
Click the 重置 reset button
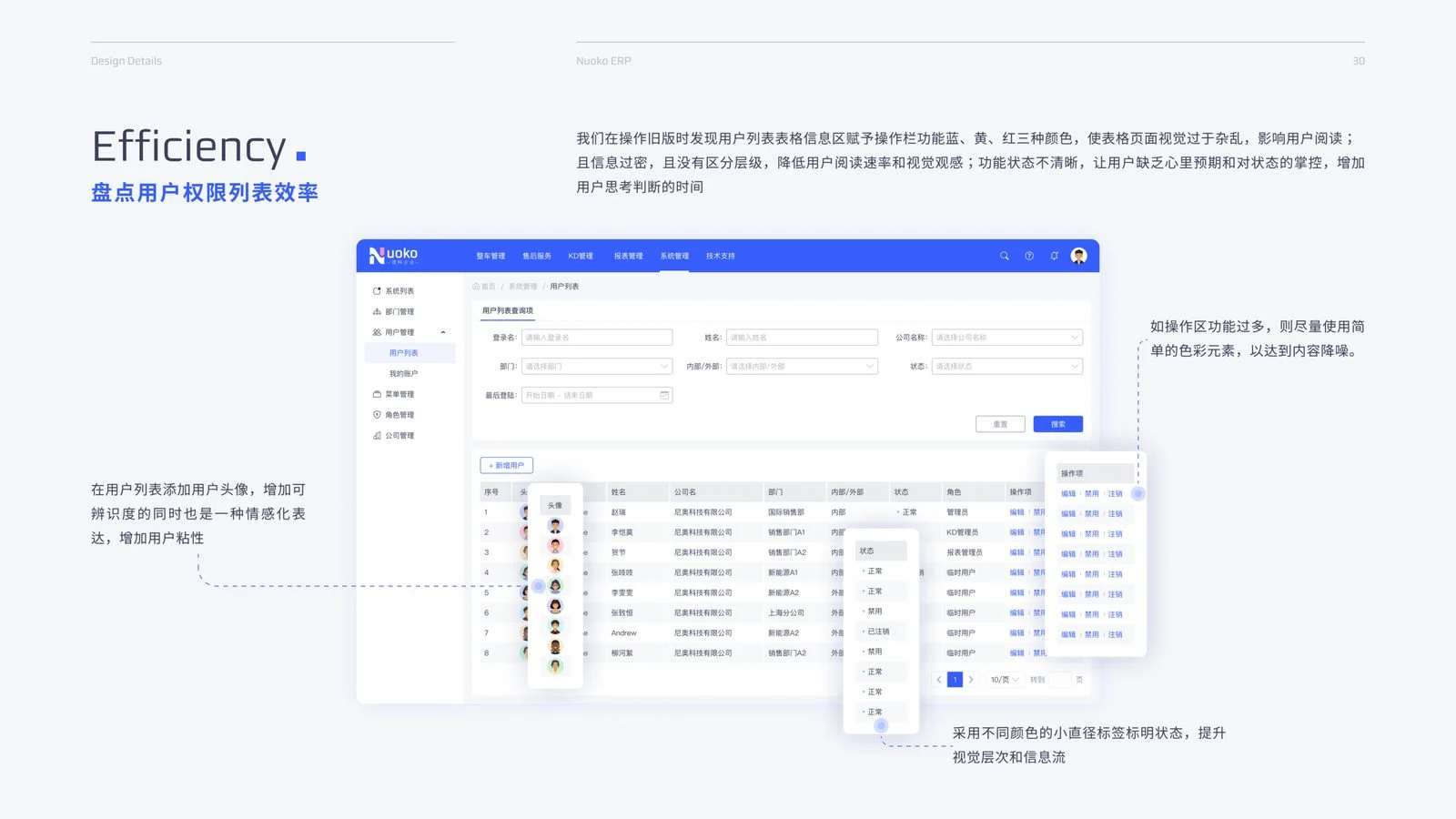[x=1000, y=424]
